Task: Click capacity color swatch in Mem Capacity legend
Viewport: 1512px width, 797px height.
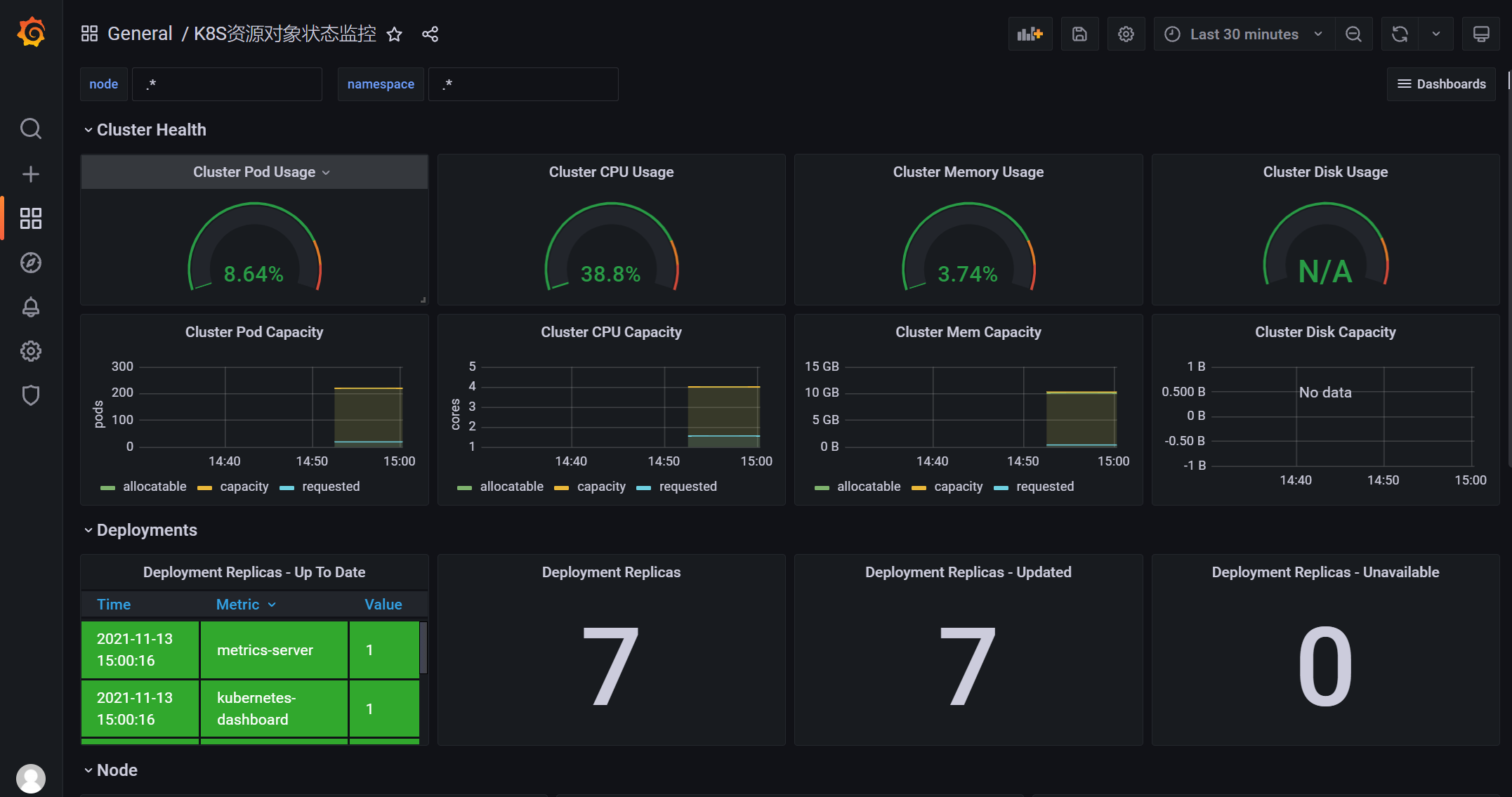Action: point(919,487)
